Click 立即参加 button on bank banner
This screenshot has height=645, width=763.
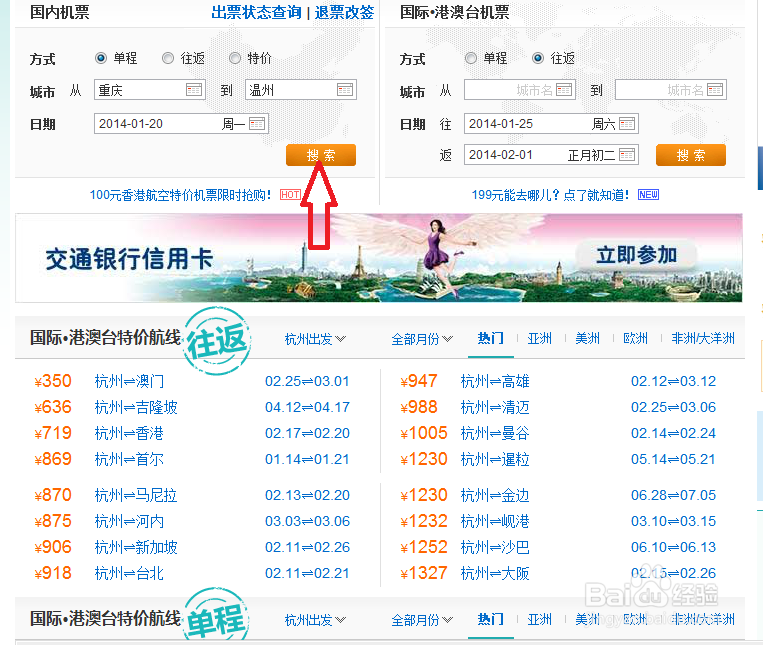(x=636, y=255)
